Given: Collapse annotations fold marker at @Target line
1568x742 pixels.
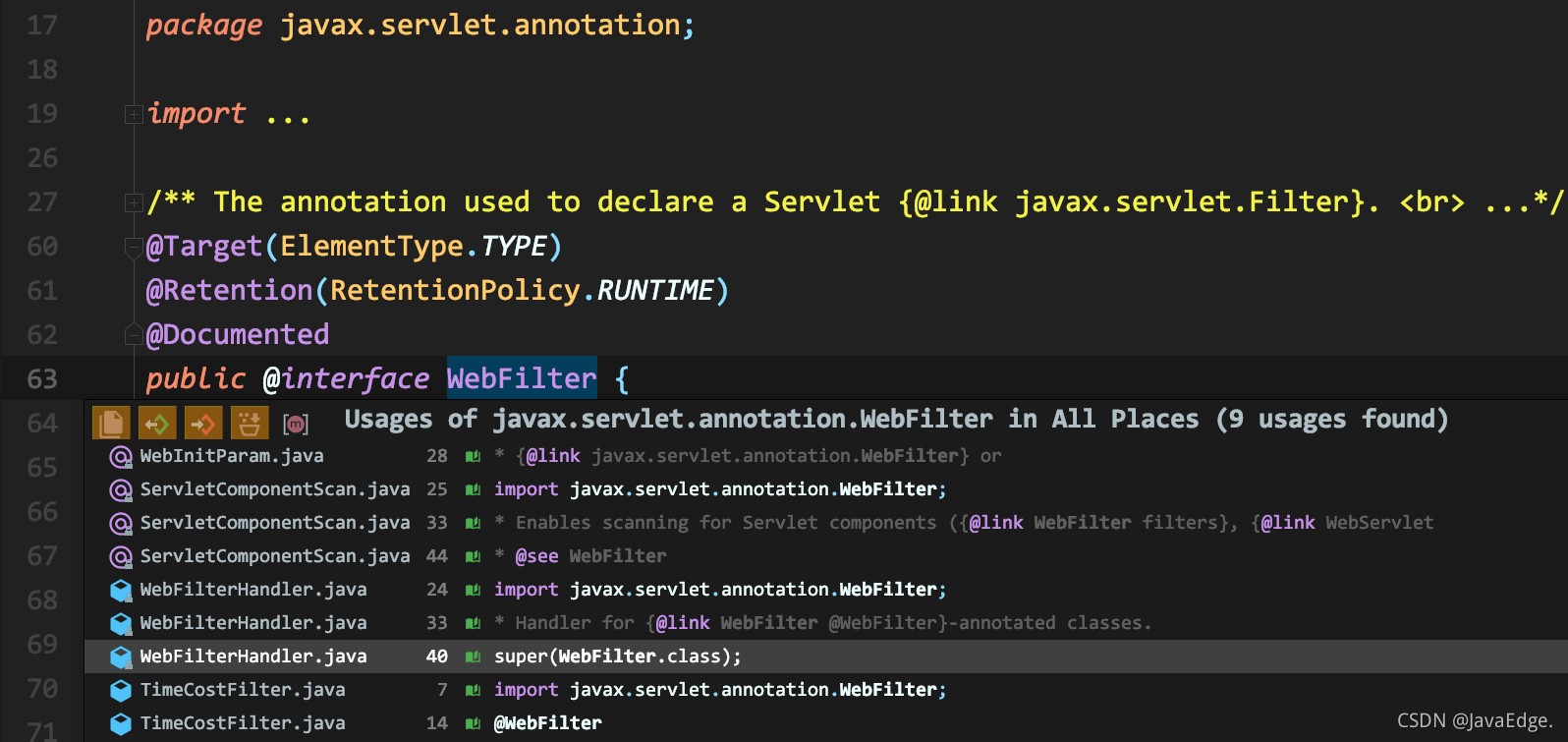Looking at the screenshot, I should 134,248.
